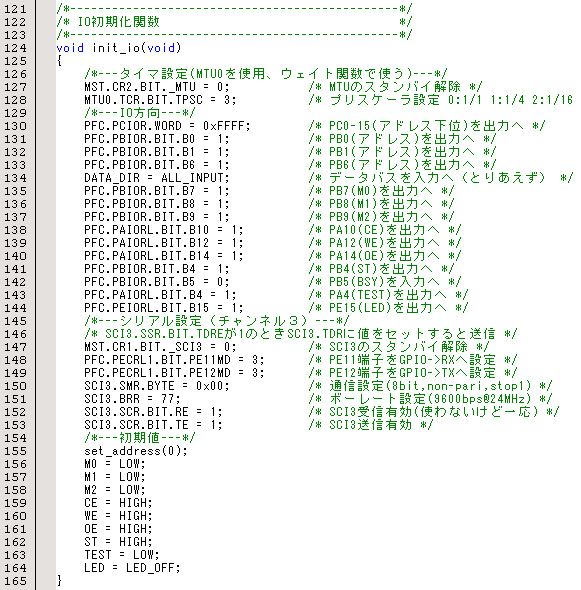Place cursor on the closing brace of init_io
The width and height of the screenshot is (581, 590).
coord(59,581)
